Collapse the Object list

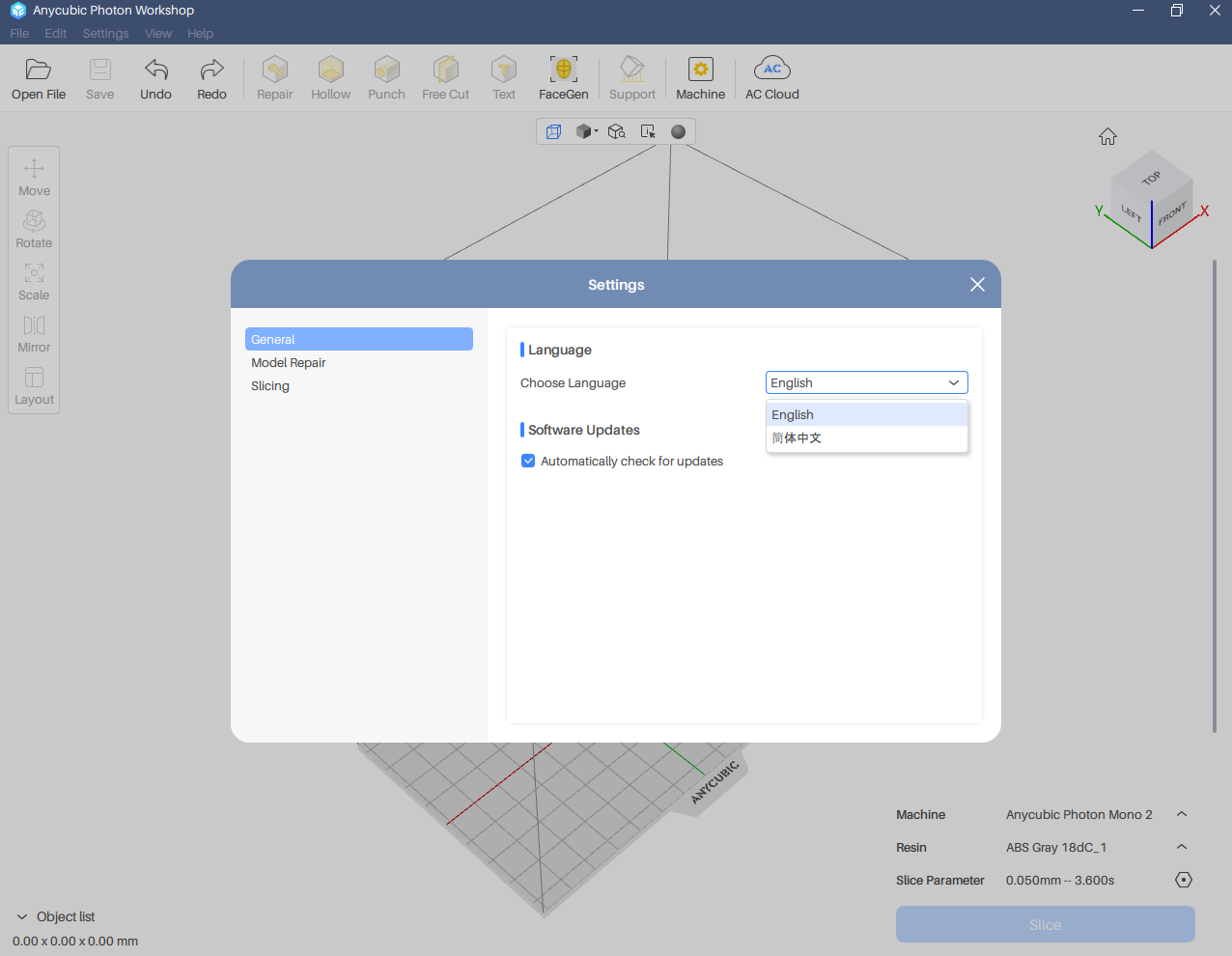click(x=22, y=916)
